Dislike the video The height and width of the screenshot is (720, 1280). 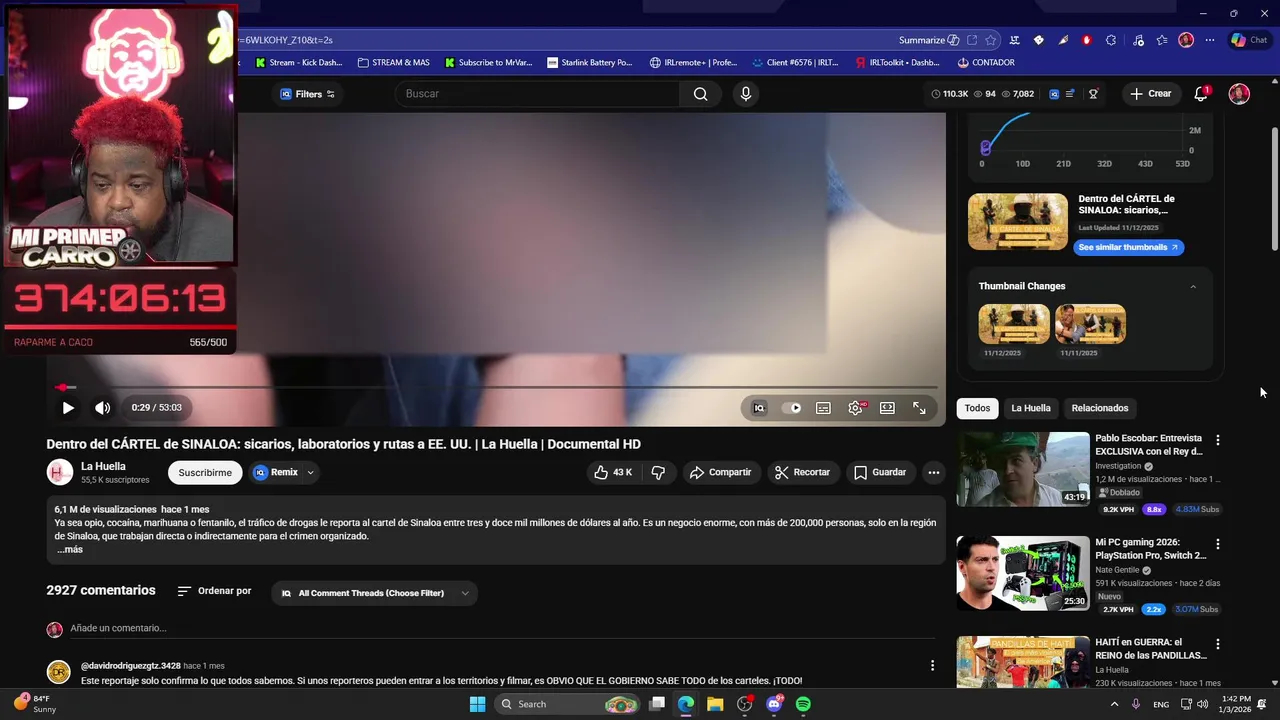[658, 472]
